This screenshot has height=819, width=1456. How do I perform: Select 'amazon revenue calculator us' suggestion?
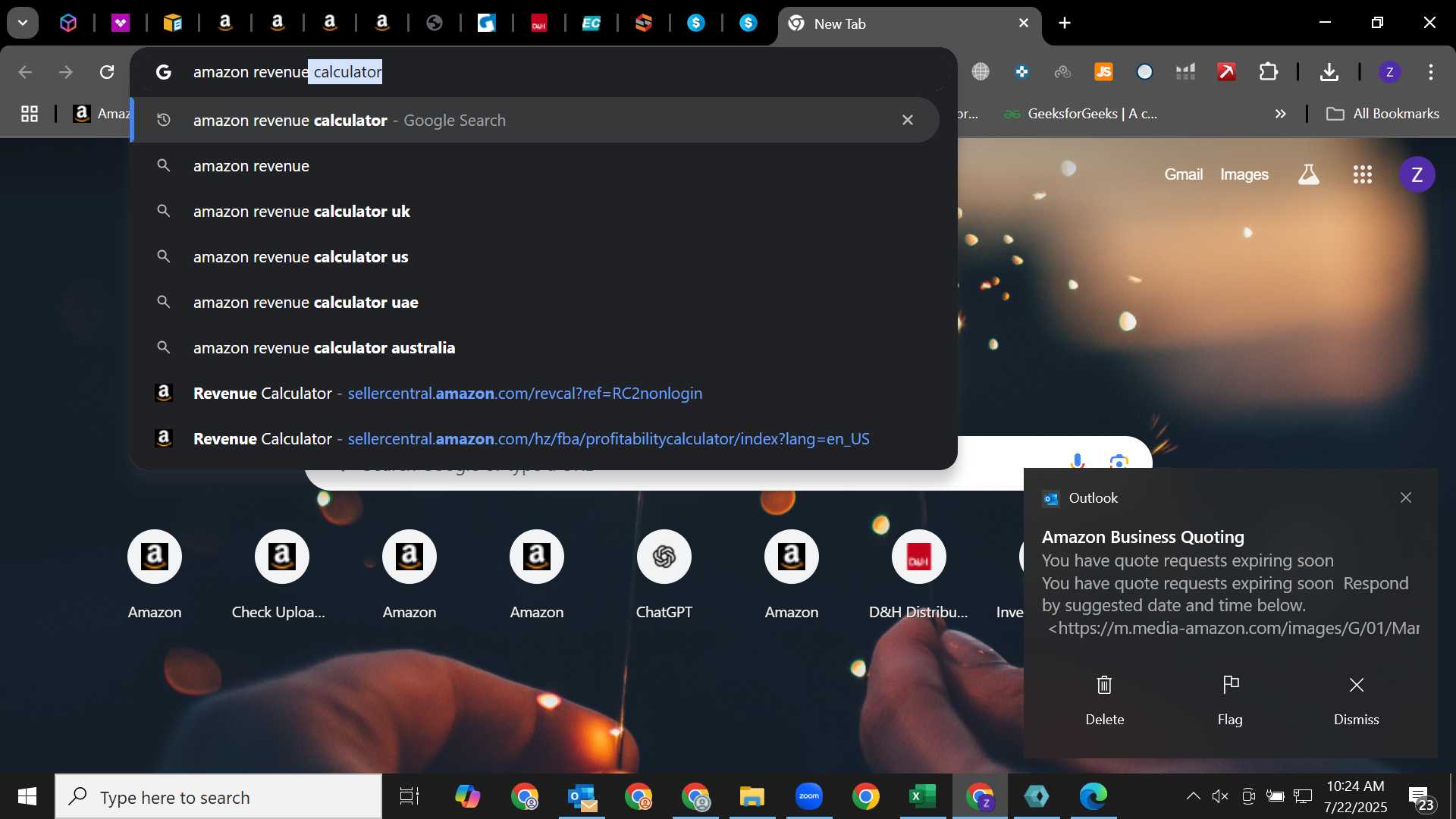click(x=535, y=256)
